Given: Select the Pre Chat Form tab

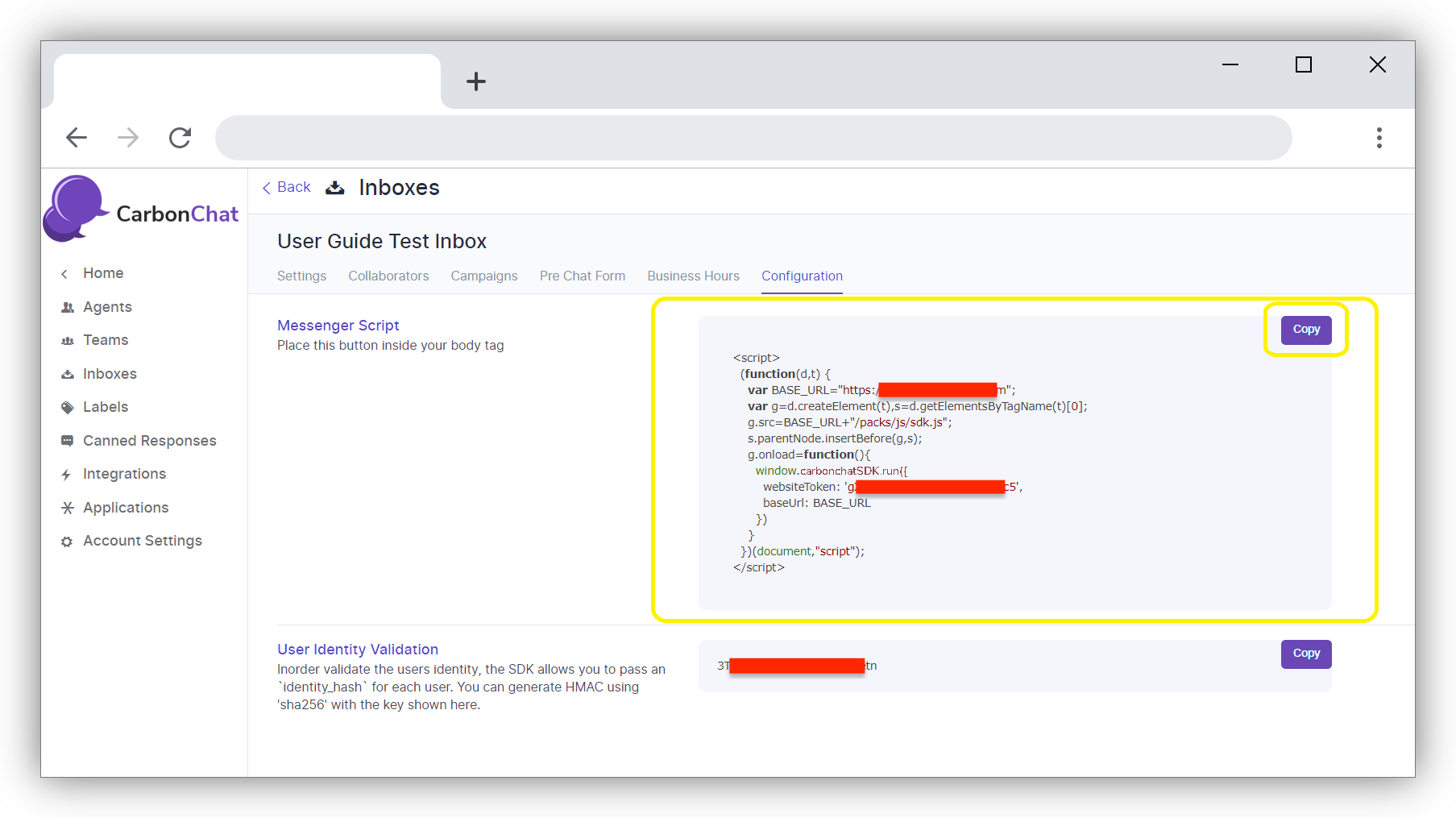Looking at the screenshot, I should coord(582,276).
